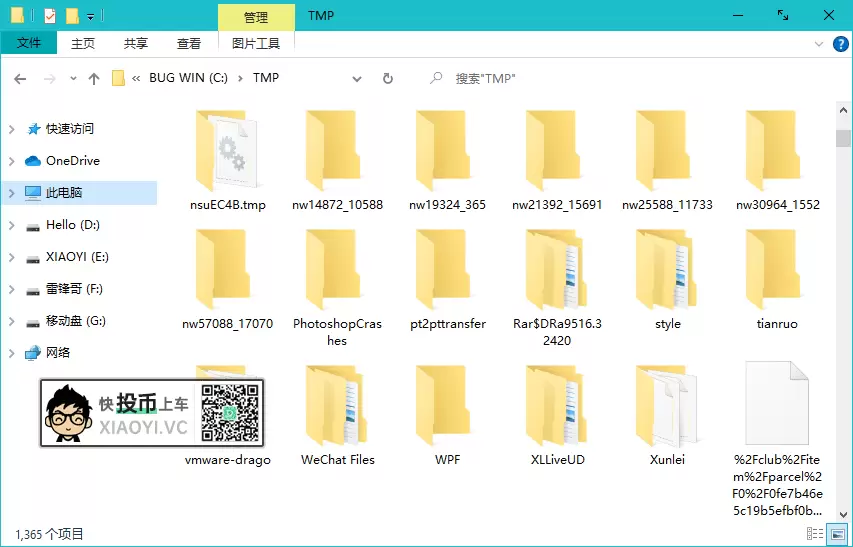The image size is (853, 547).
Task: Click scrollbar down arrow
Action: click(x=843, y=514)
